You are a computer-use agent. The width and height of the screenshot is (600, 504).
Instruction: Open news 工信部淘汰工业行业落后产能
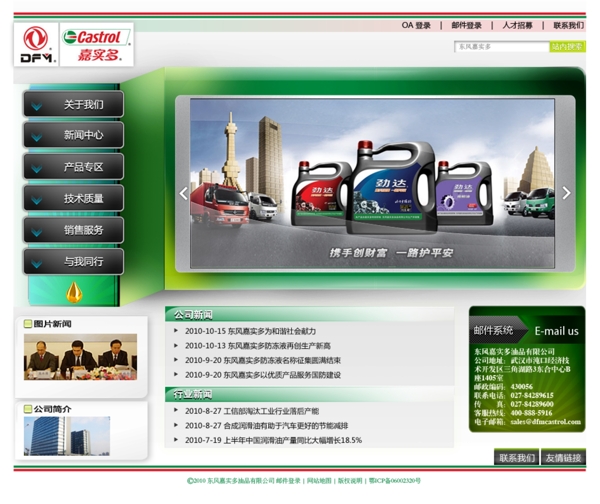point(271,411)
